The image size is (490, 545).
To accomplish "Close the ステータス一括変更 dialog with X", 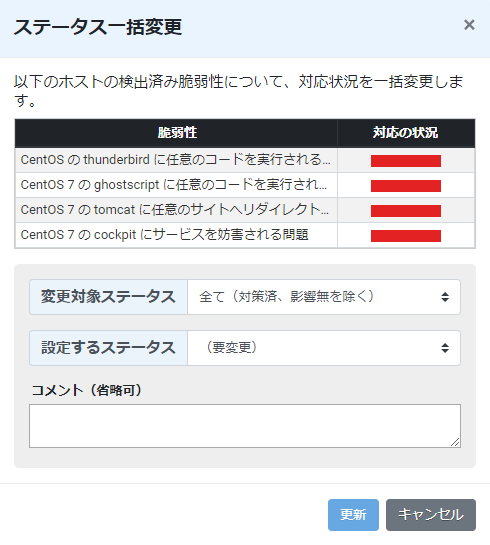I will pos(469,25).
